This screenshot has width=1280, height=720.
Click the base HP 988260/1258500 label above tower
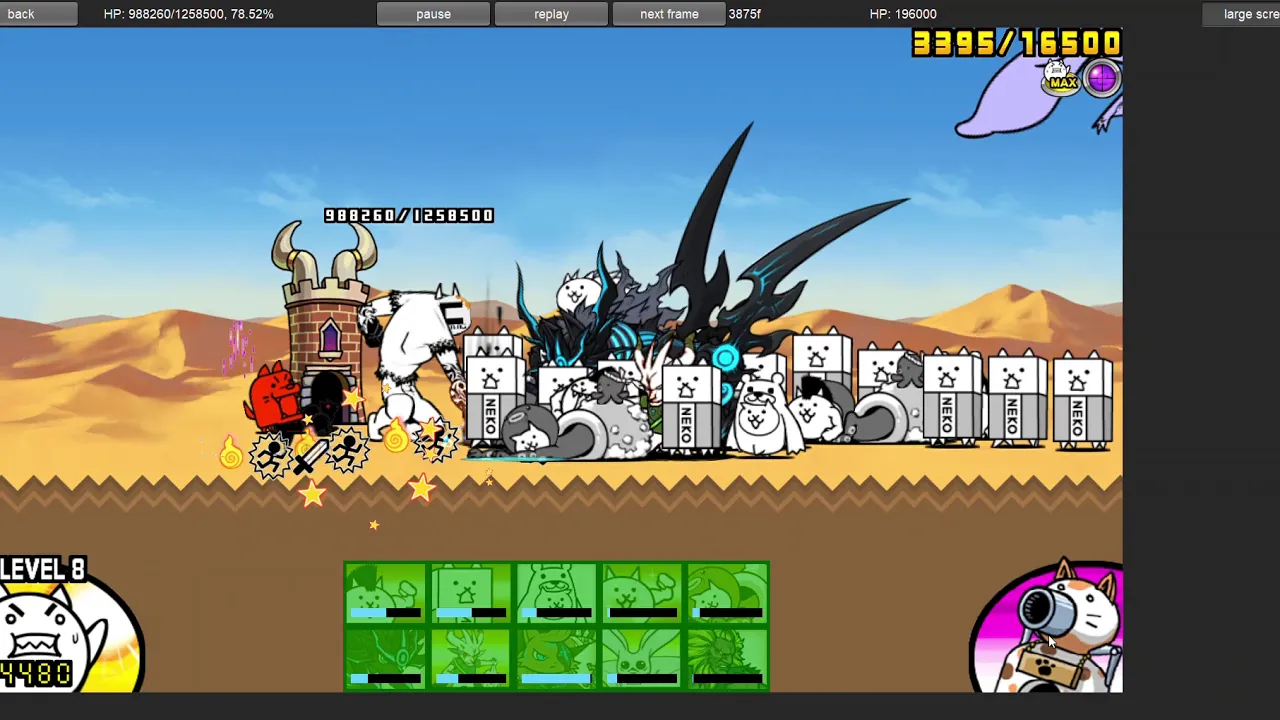408,215
